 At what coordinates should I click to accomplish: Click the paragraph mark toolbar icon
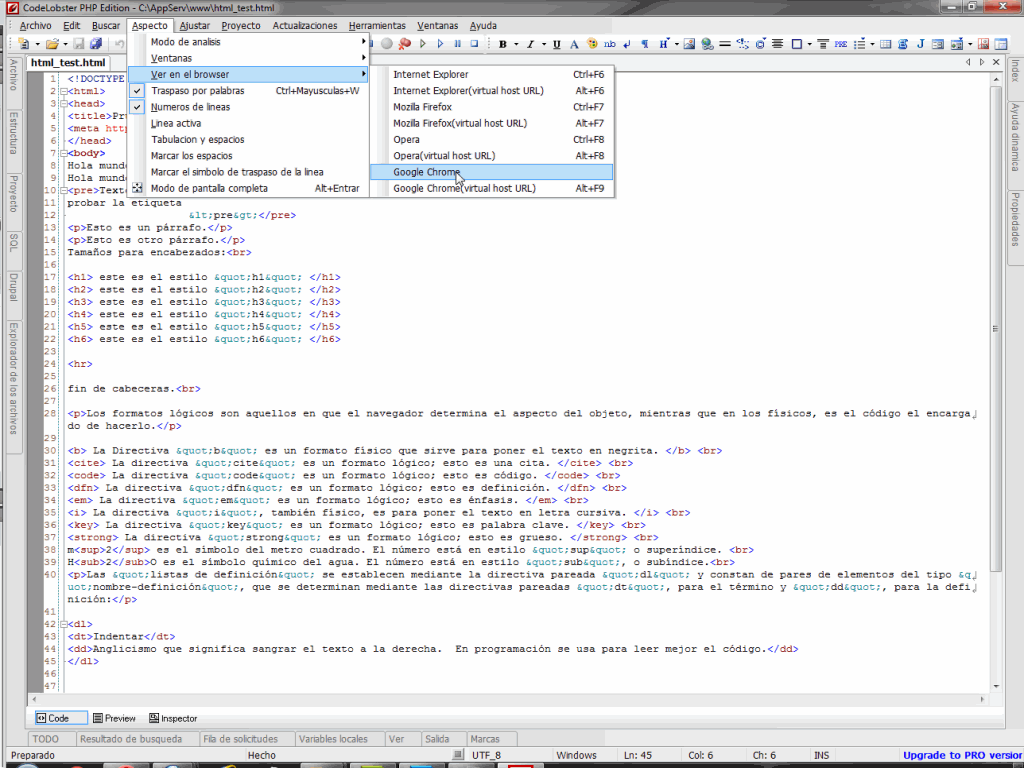coord(645,44)
